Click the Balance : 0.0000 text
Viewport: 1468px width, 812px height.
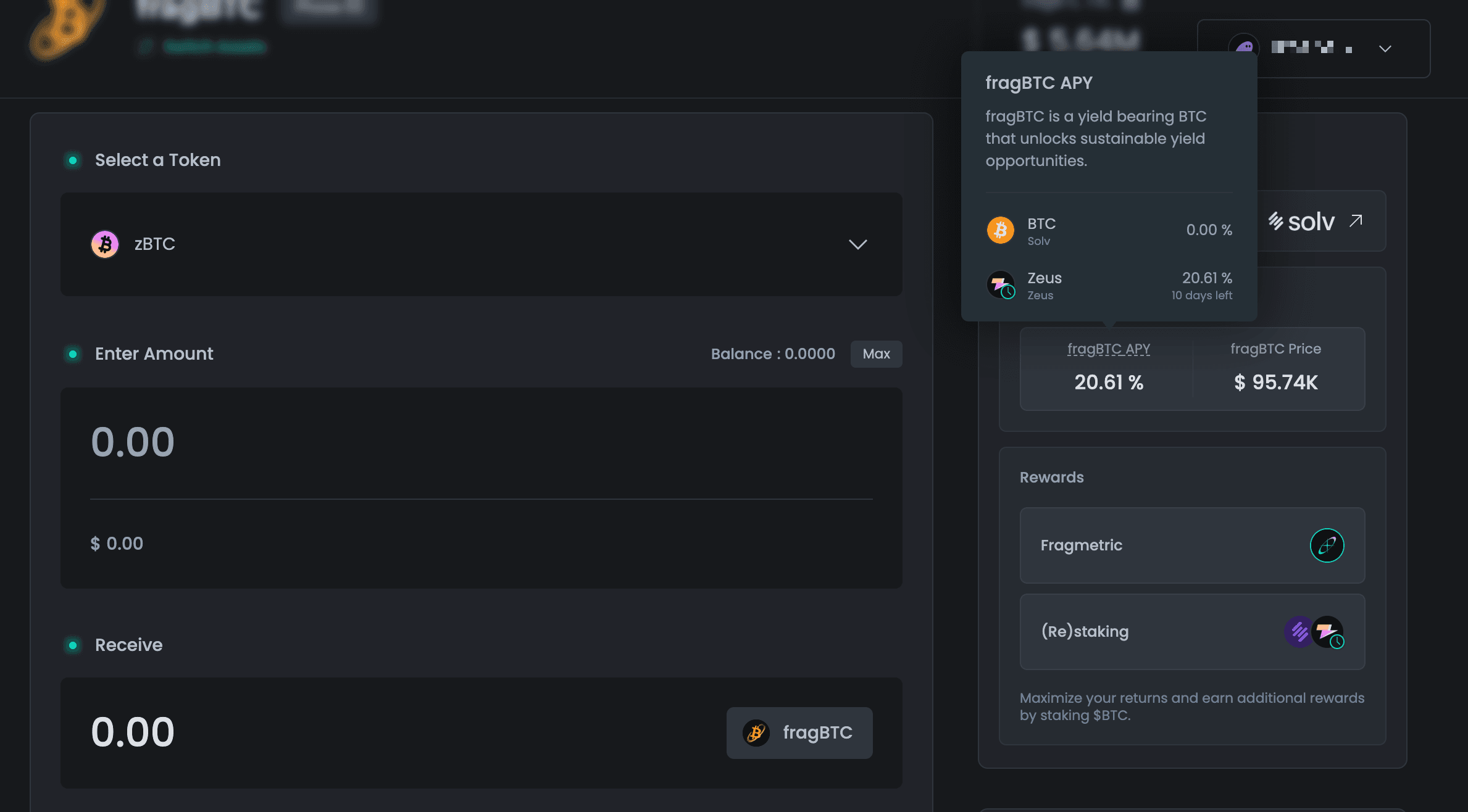773,354
